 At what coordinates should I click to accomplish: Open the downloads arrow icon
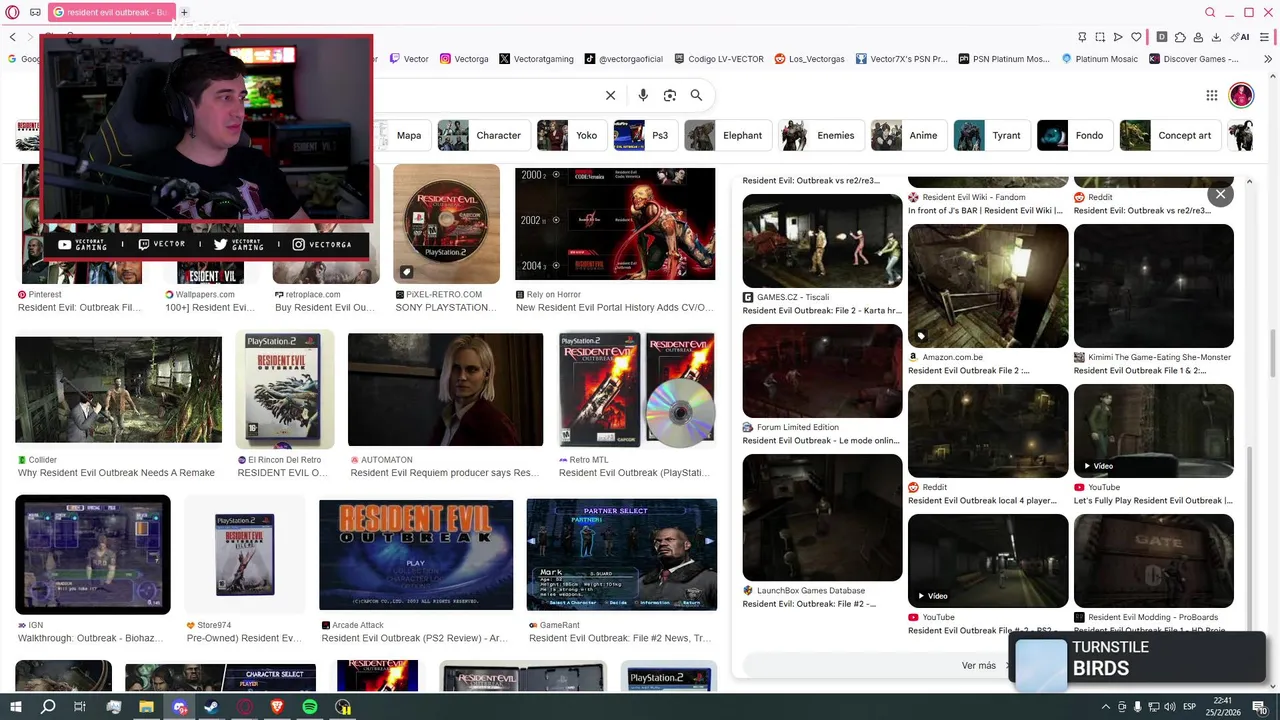click(1216, 37)
